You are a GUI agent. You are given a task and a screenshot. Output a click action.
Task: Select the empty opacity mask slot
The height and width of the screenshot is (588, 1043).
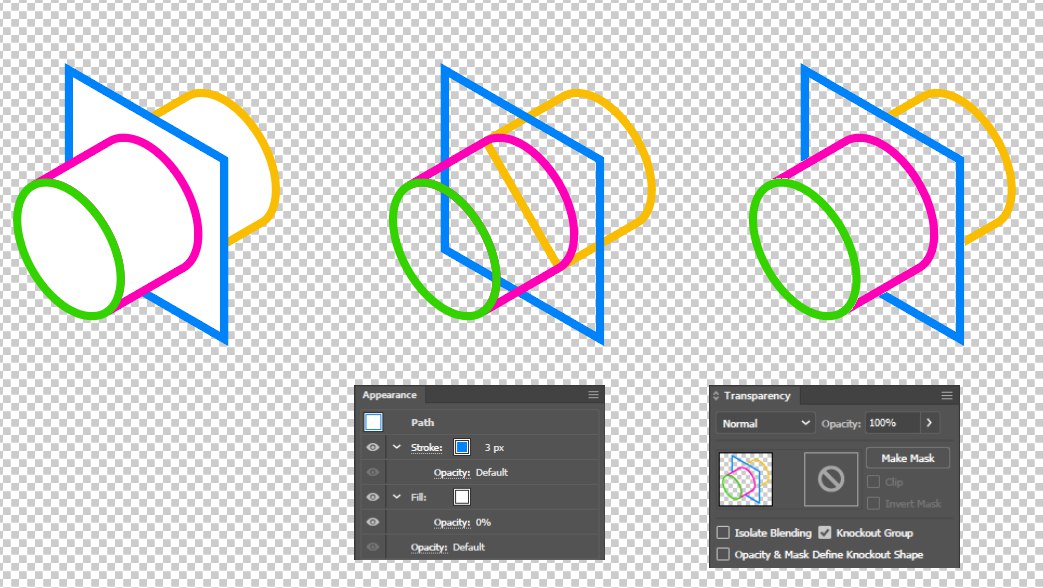point(831,479)
